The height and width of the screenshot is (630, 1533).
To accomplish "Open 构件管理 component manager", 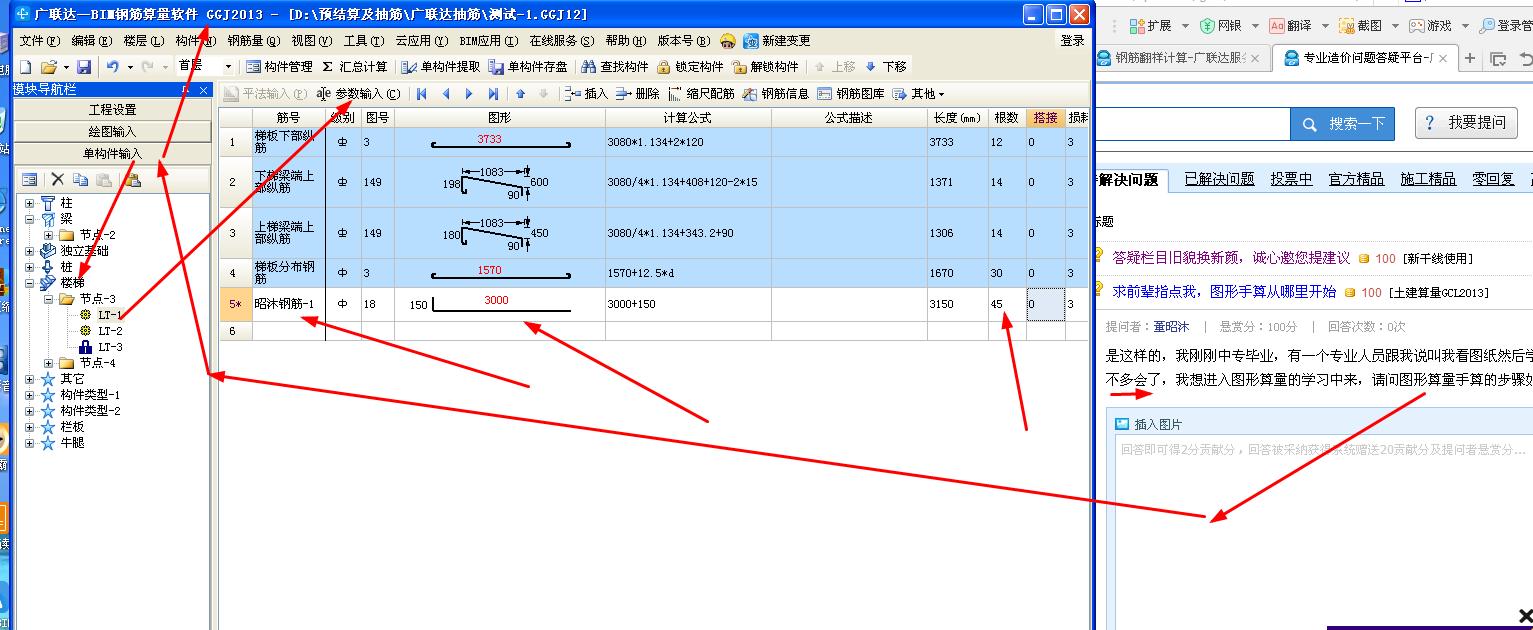I will click(279, 66).
